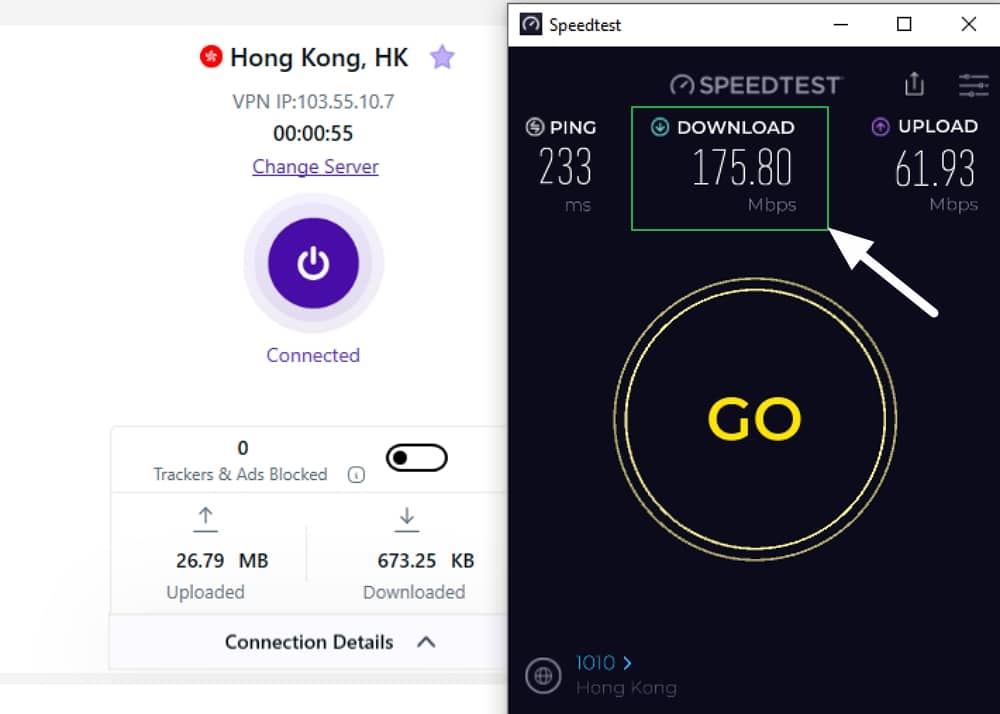
Task: Click the ping icon next to PING
Action: 534,127
